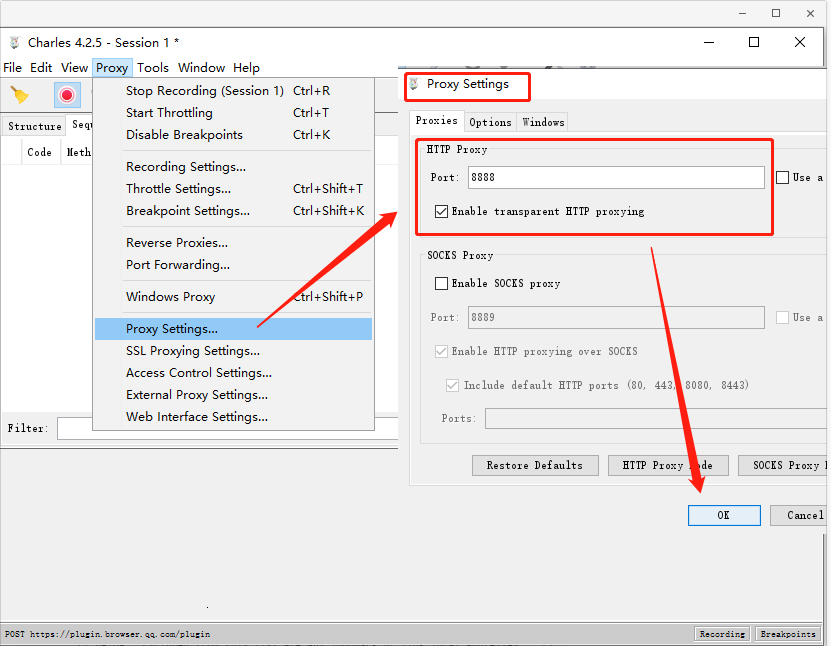The height and width of the screenshot is (646, 831).
Task: Click the Method column header
Action: pos(78,153)
